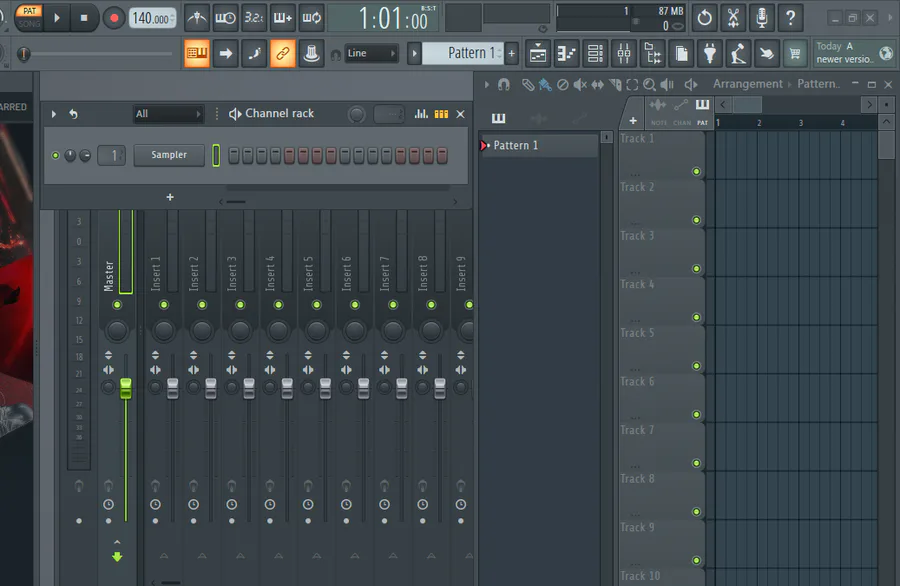Switch to PAT pattern mode
Screen dimensions: 900x586
pos(29,11)
